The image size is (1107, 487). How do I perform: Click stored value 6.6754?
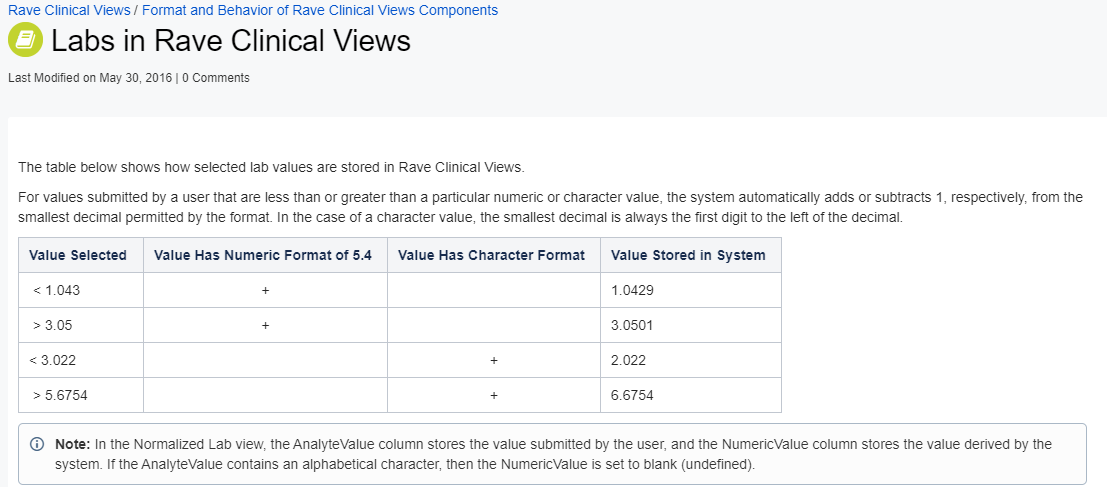tap(633, 395)
